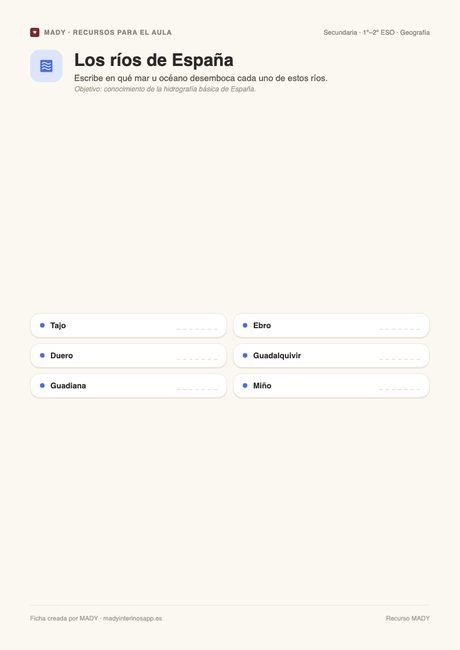Click the blue waves water icon
The width and height of the screenshot is (460, 650).
46,66
